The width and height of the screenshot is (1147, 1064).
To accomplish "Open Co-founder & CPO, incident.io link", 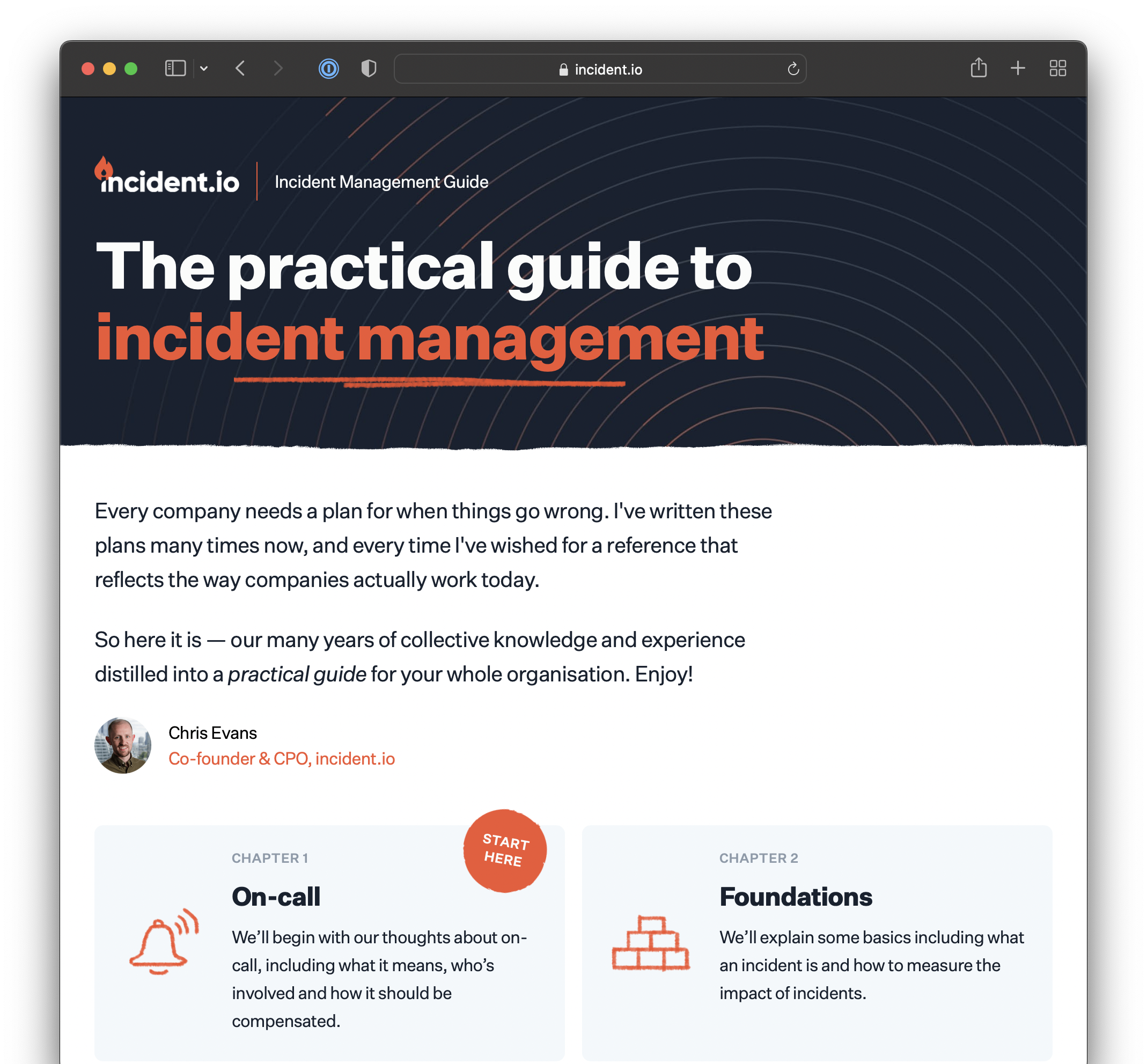I will 282,758.
